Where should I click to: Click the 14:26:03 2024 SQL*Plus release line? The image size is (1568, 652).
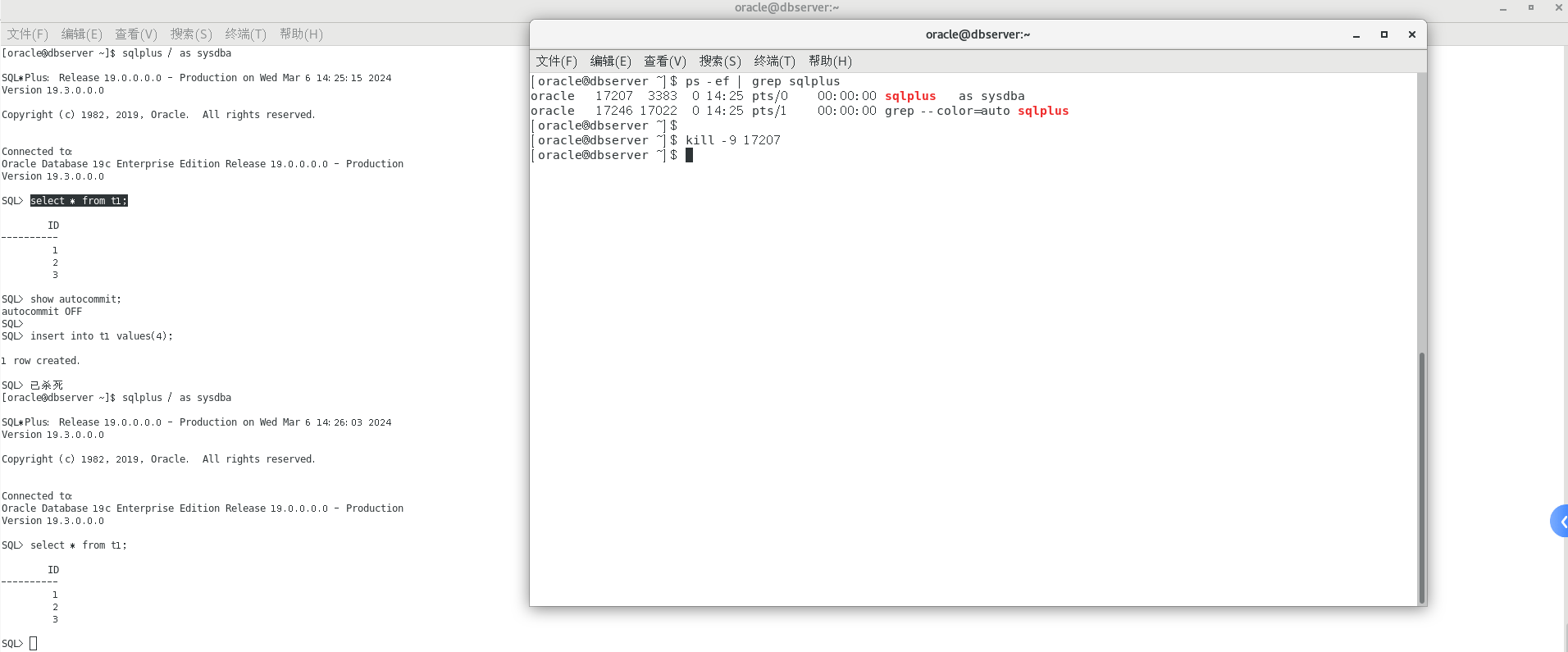pos(197,422)
